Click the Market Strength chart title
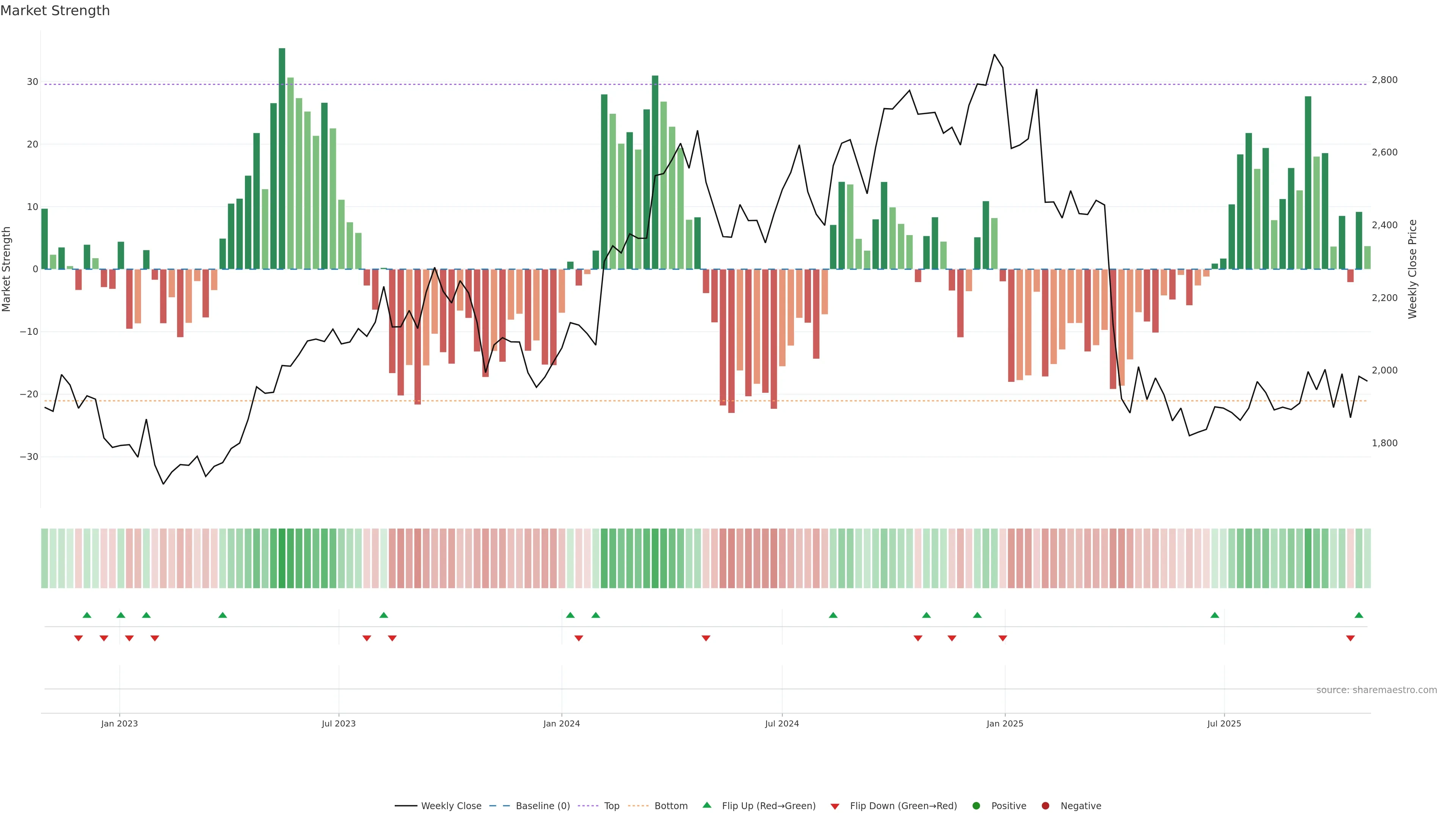 point(55,11)
